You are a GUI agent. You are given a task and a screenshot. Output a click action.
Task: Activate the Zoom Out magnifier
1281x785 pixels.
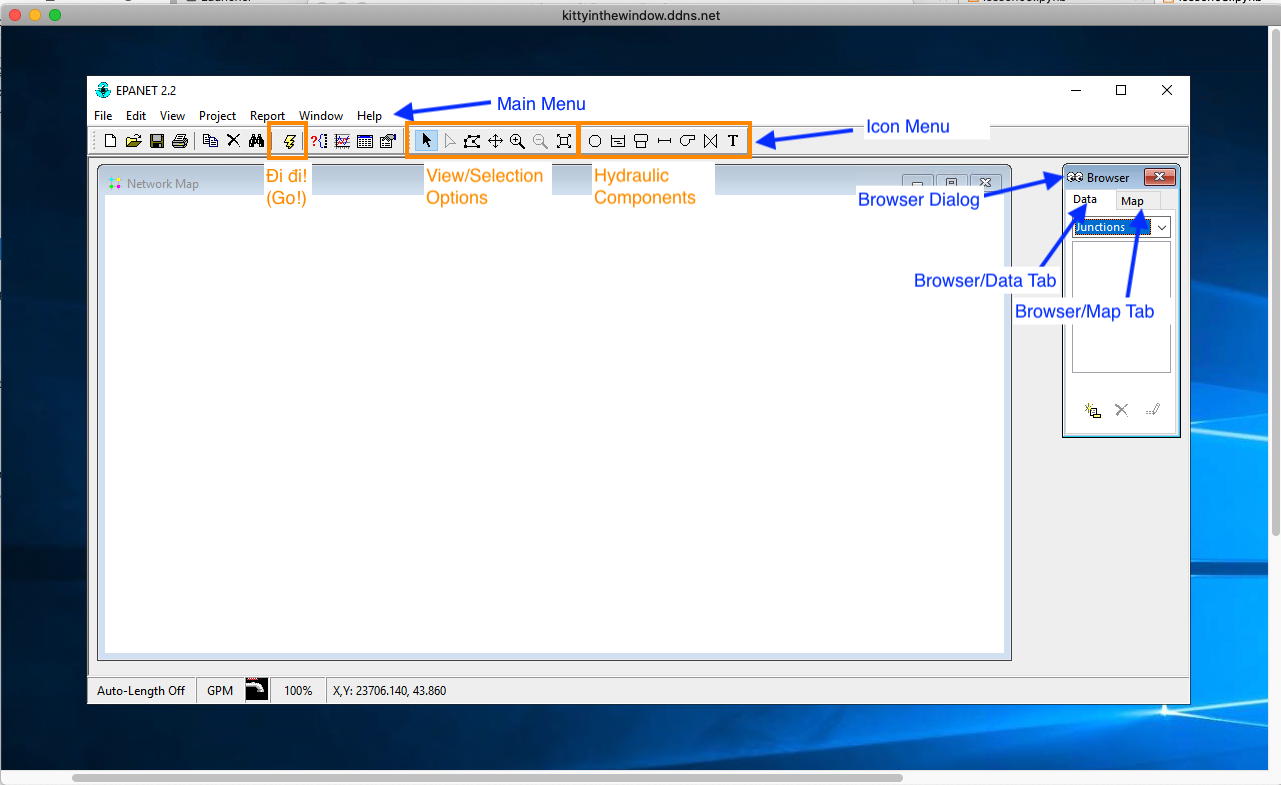(540, 141)
